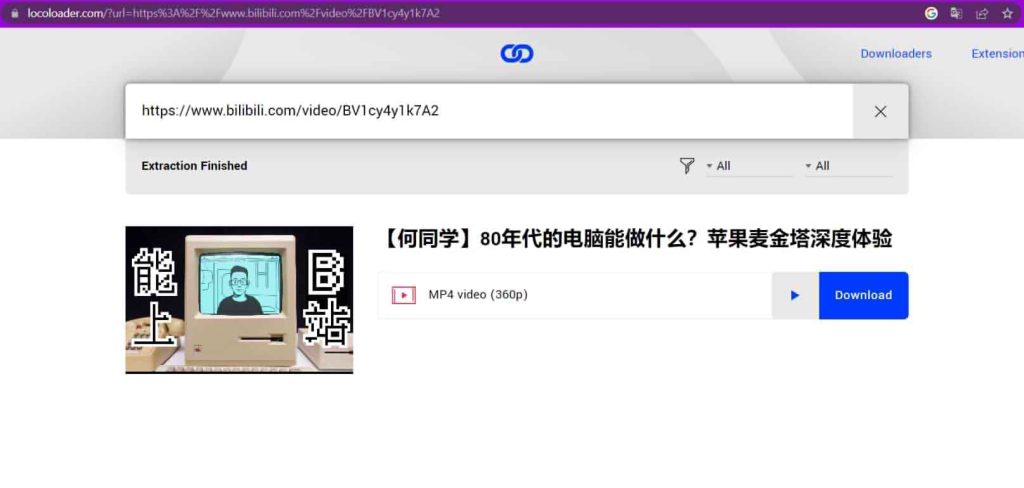Screen dimensions: 1024x488
Task: Click the Chinese video title text
Action: click(x=638, y=239)
